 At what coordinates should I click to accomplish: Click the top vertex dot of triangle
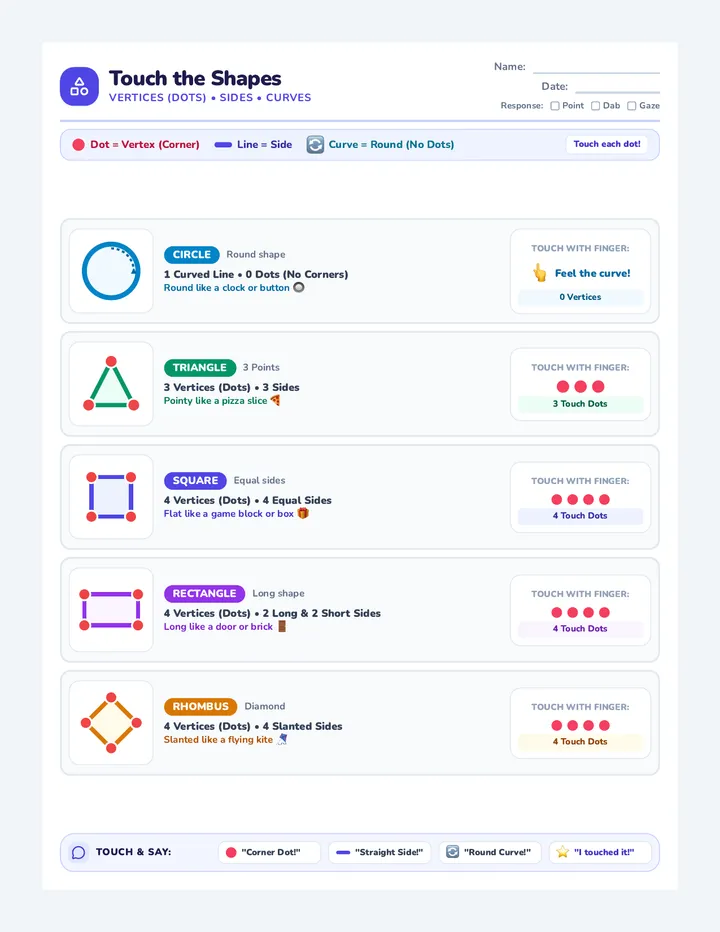pyautogui.click(x=111, y=361)
